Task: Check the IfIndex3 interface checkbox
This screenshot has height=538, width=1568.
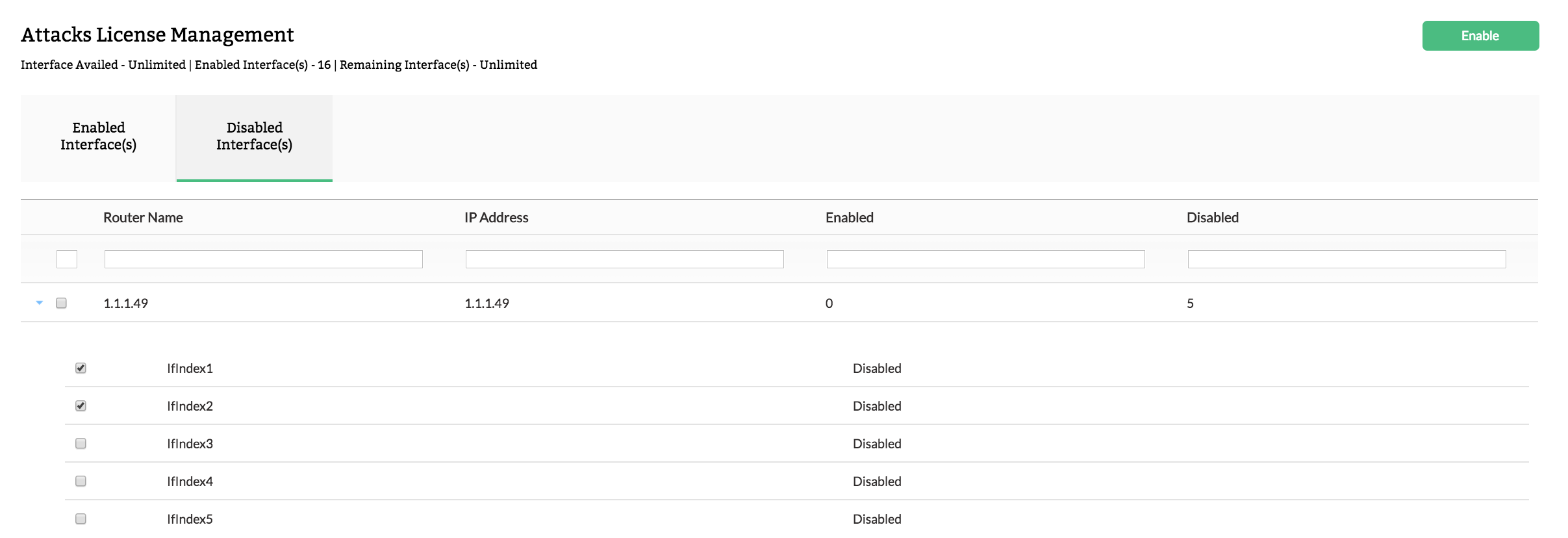Action: (81, 444)
